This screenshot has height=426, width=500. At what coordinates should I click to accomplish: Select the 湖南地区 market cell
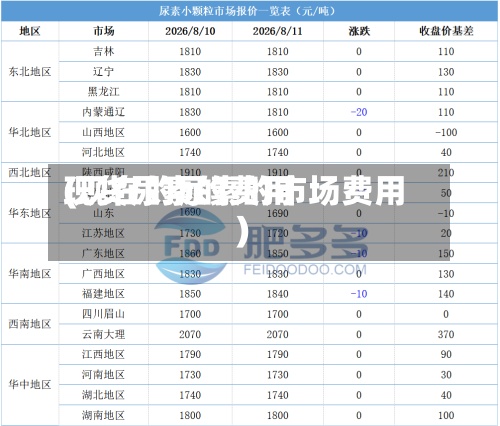point(104,415)
